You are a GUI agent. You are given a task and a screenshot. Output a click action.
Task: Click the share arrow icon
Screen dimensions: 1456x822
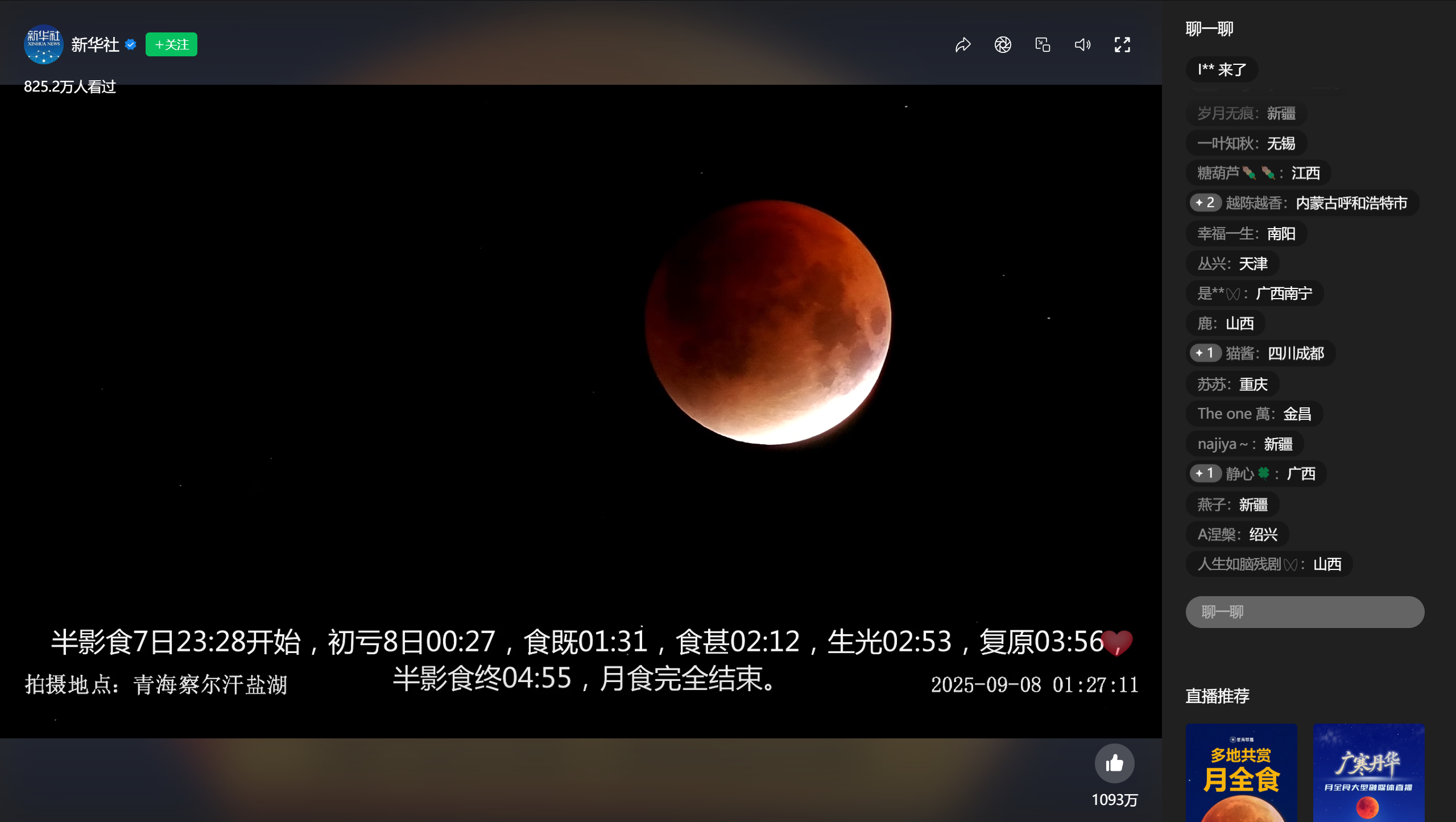coord(963,44)
